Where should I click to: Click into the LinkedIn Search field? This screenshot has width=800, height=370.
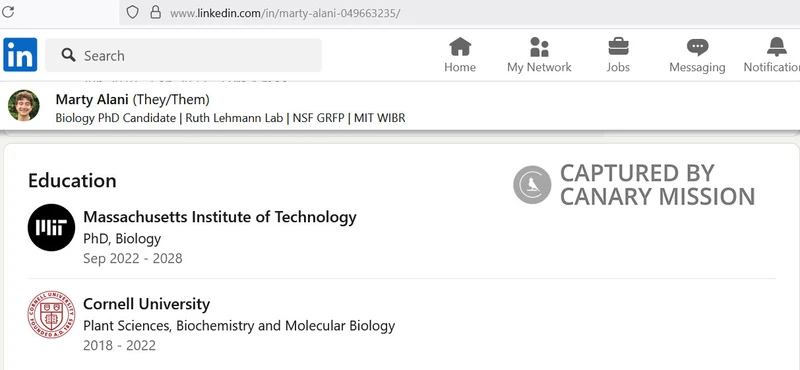(183, 55)
